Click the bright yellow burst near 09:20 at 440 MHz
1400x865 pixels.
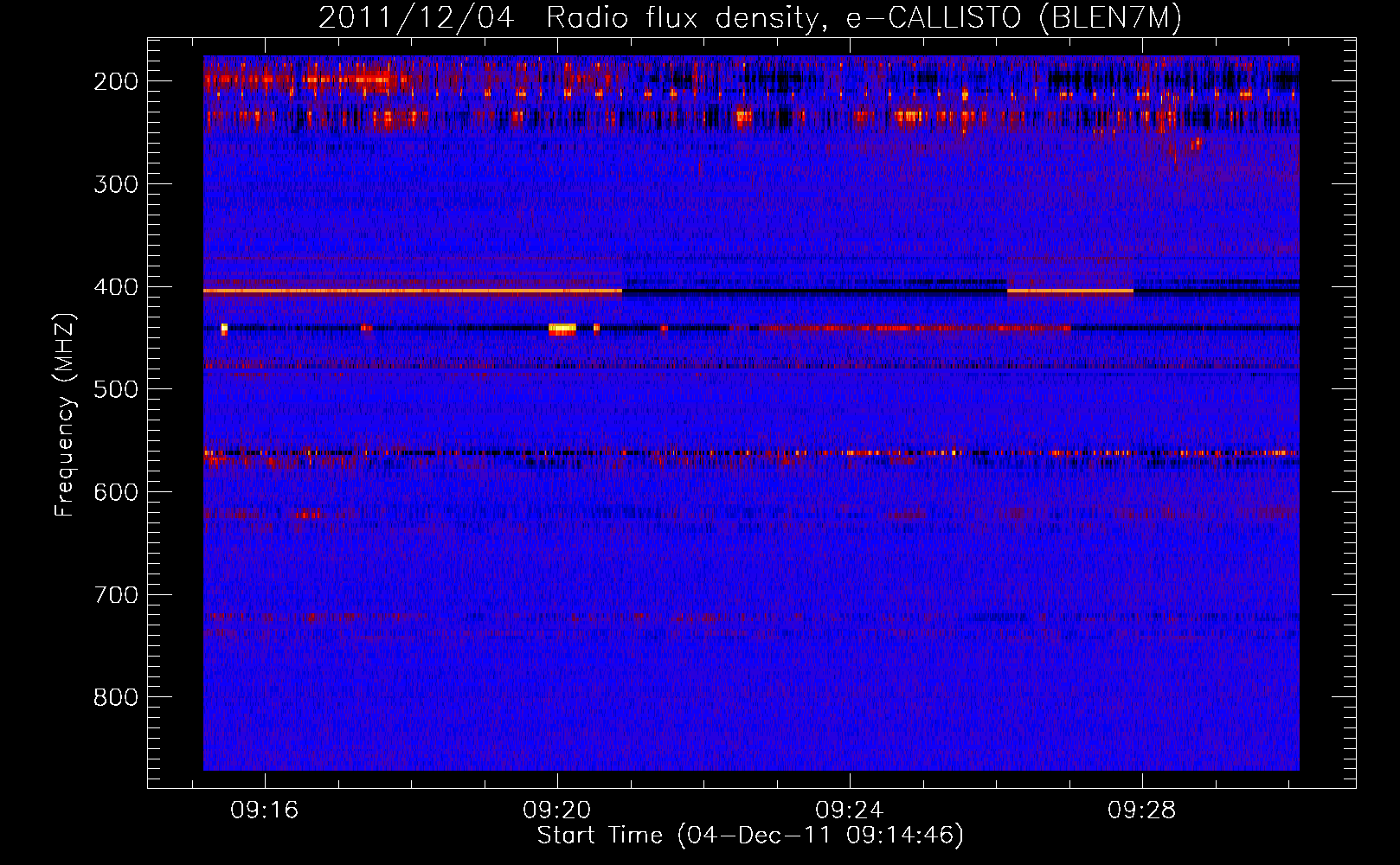tap(562, 329)
